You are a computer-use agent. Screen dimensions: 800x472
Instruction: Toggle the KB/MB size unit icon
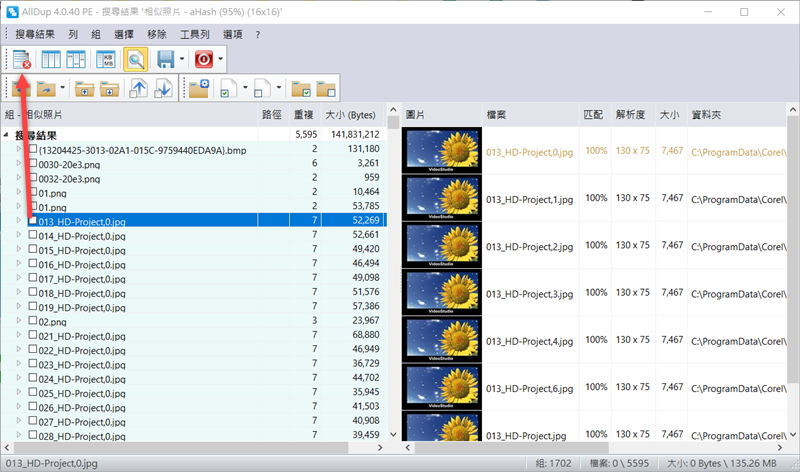[105, 60]
